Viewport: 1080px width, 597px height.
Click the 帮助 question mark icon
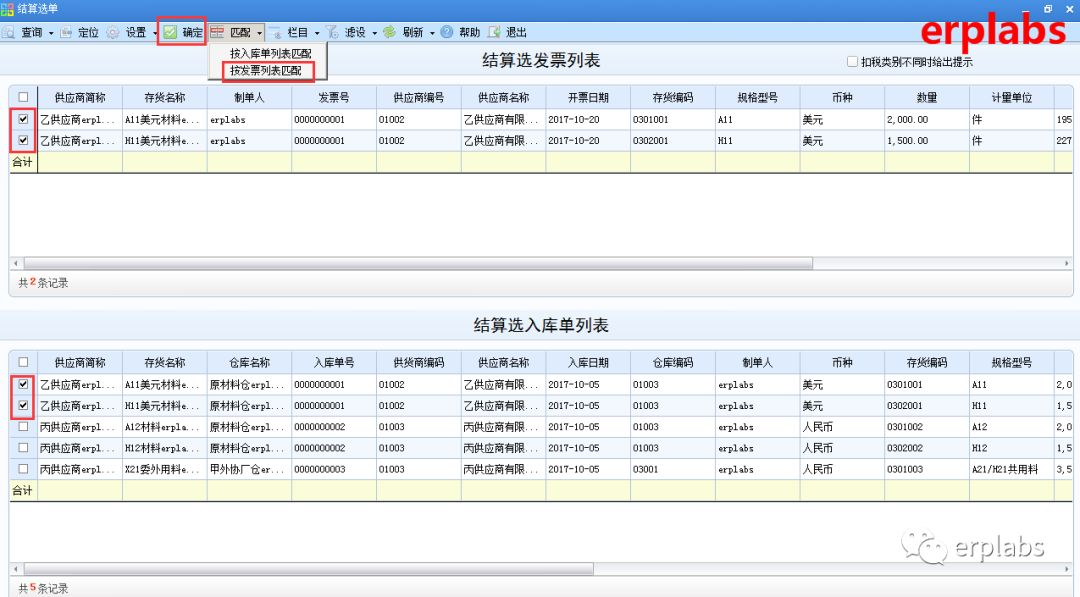point(446,32)
